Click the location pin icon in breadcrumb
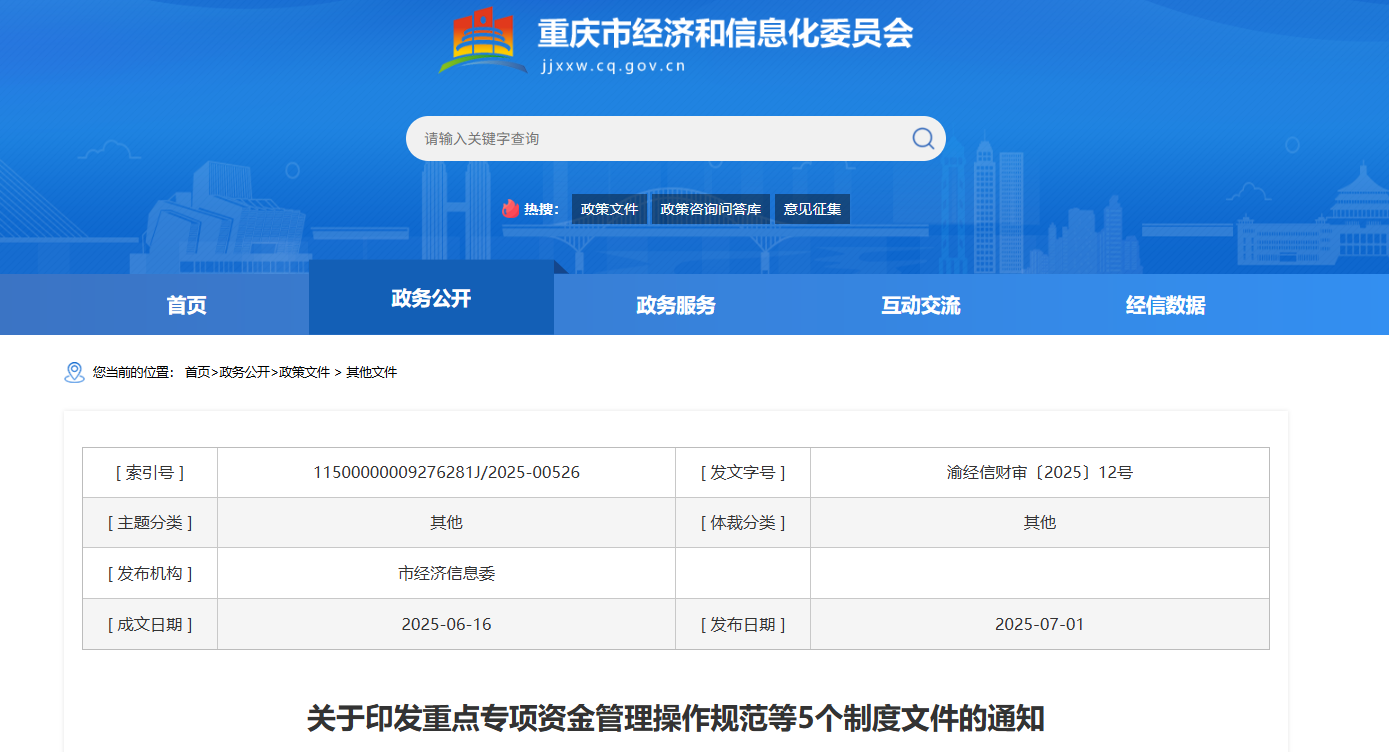1389x752 pixels. click(74, 372)
